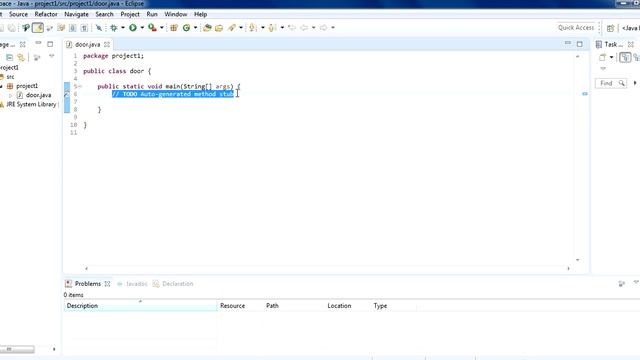
Task: Click the Open Type toolbar icon
Action: pyautogui.click(x=207, y=28)
